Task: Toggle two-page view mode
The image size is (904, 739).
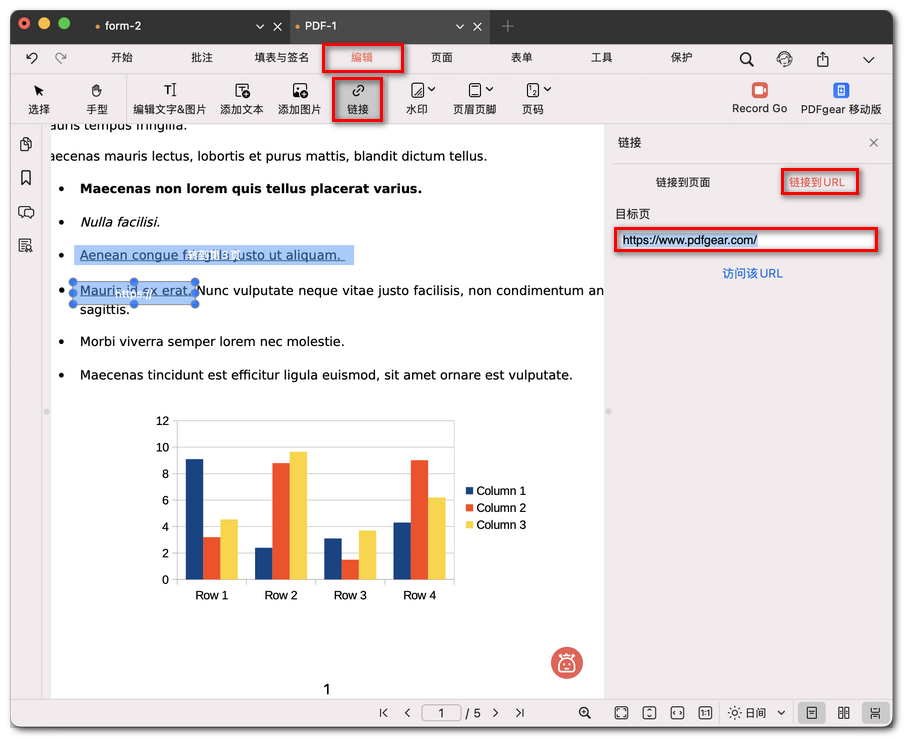Action: point(844,713)
